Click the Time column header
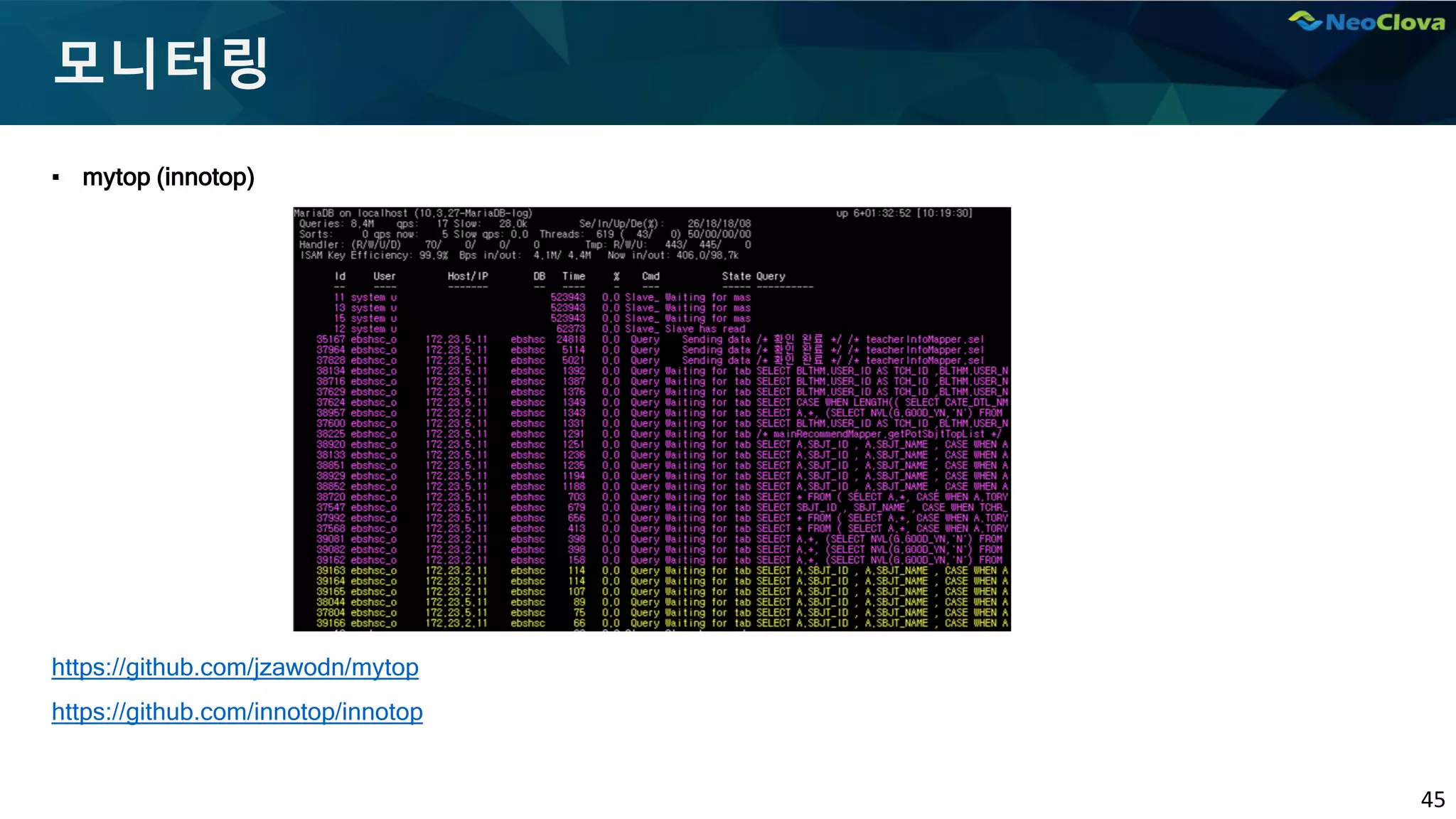The image size is (1456, 819). [573, 276]
